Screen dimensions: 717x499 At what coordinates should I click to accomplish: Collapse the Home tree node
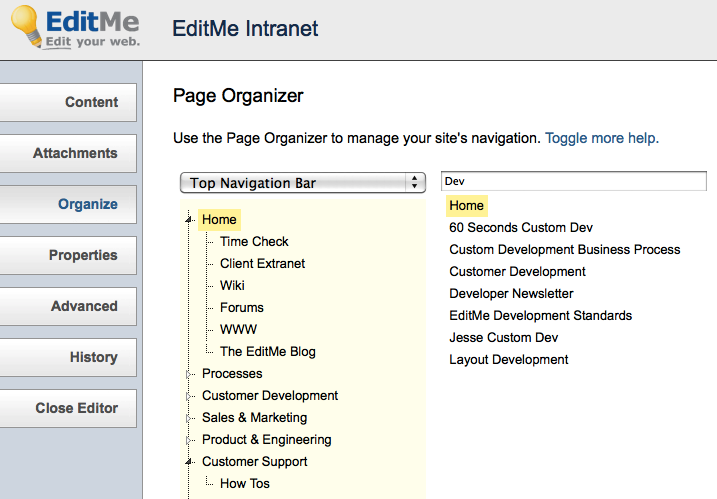(x=188, y=220)
